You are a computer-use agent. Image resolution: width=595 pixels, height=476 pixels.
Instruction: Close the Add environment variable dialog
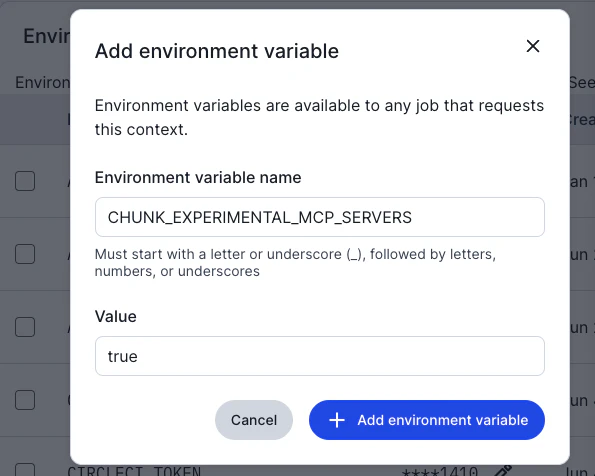click(533, 46)
